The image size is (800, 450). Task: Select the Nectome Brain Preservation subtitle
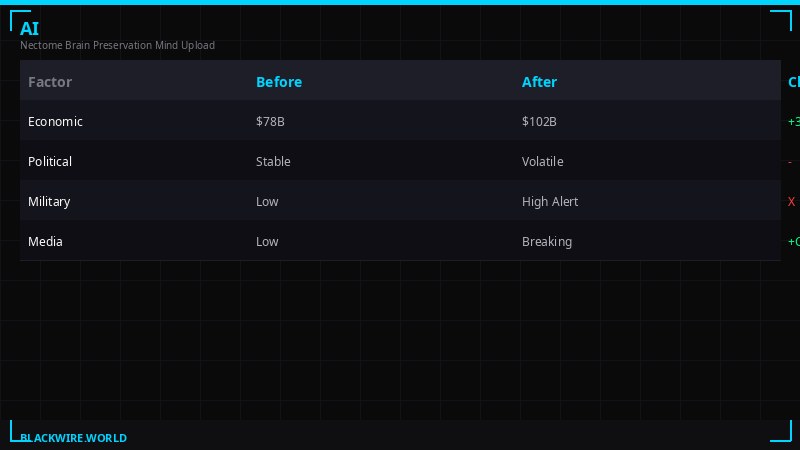pyautogui.click(x=117, y=45)
